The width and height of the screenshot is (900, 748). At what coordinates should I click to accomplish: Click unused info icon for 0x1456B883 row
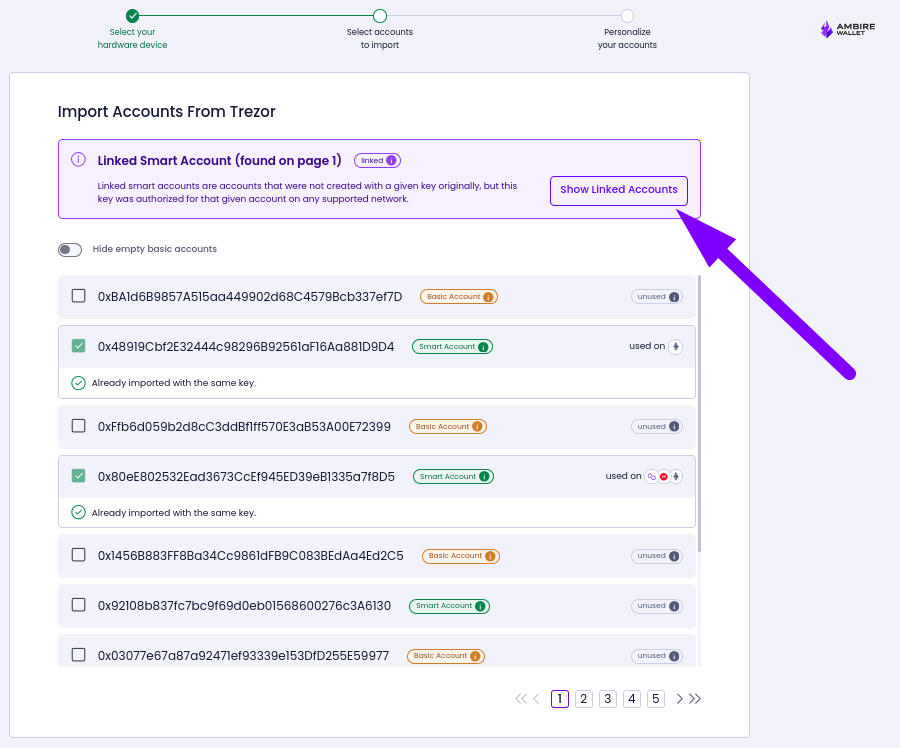click(x=674, y=556)
